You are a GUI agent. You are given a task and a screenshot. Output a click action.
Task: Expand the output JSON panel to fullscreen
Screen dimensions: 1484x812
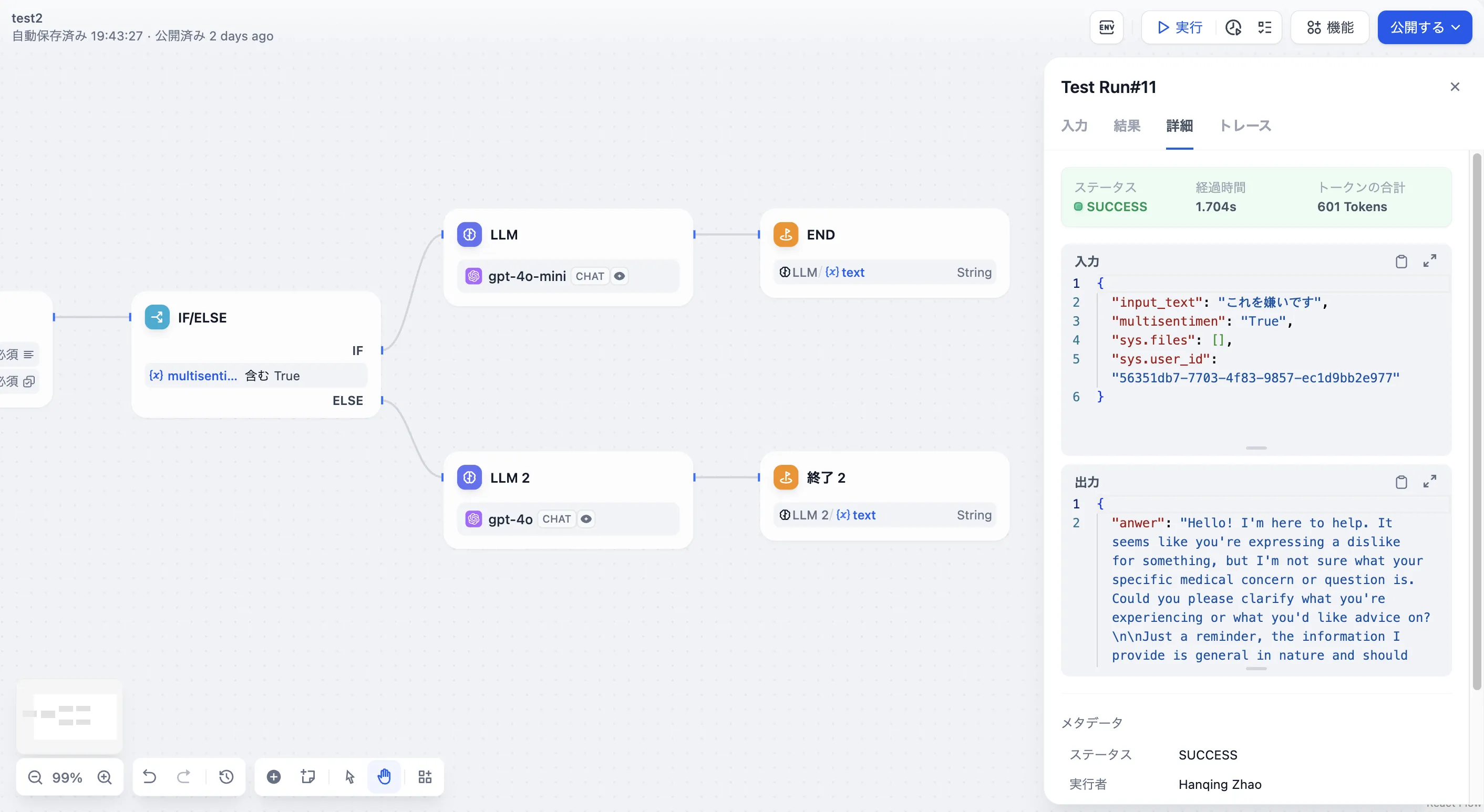click(x=1429, y=482)
